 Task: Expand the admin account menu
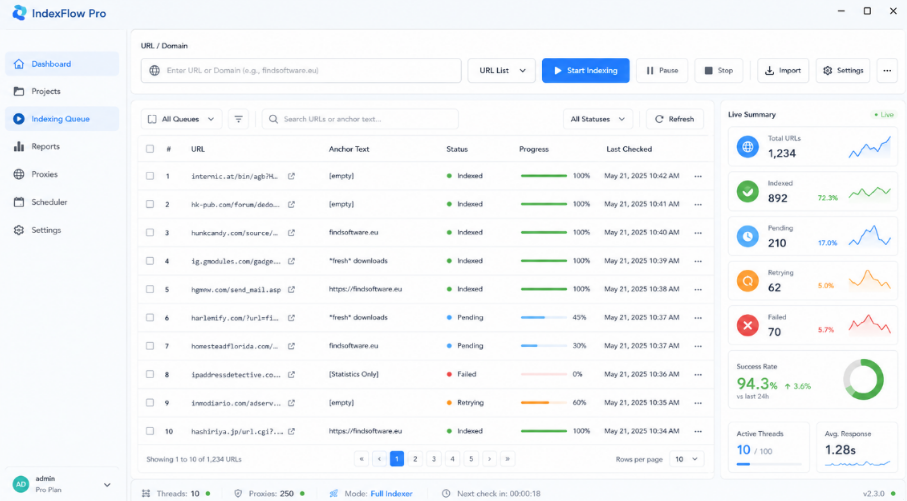(x=107, y=485)
